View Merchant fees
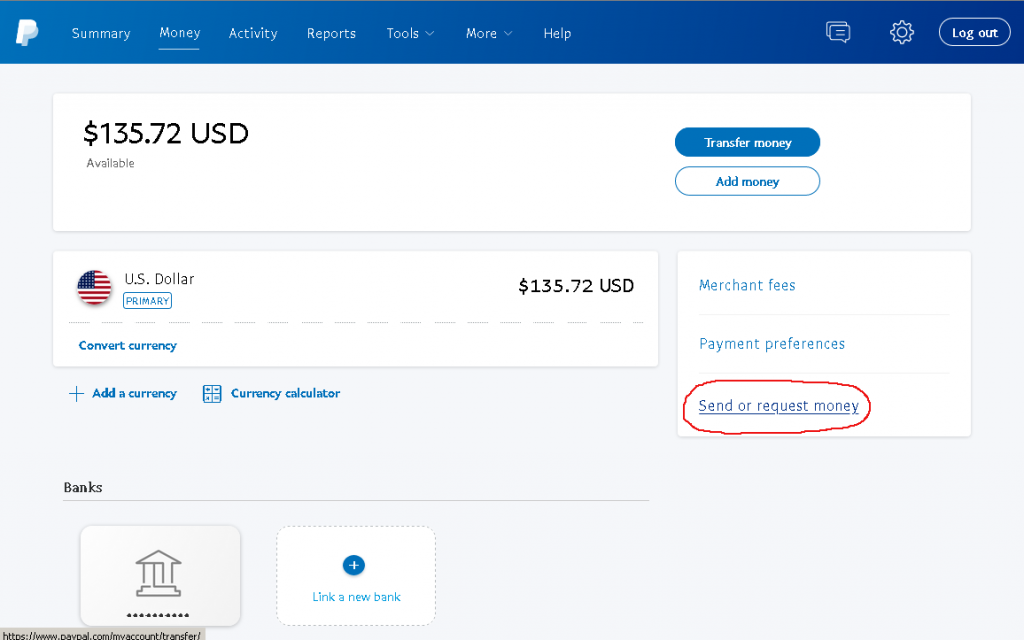Image resolution: width=1024 pixels, height=640 pixels. coord(747,285)
